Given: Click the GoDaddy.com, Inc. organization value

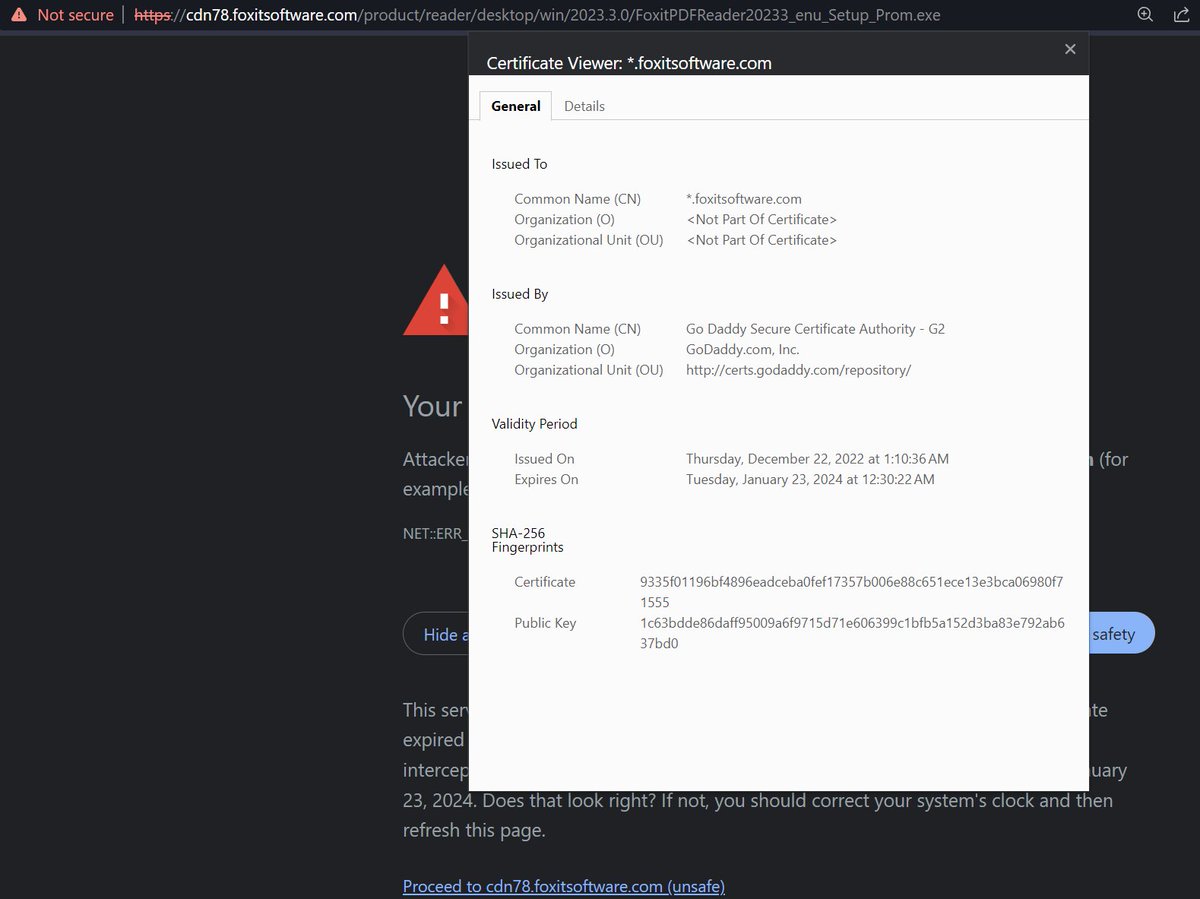Looking at the screenshot, I should [743, 349].
